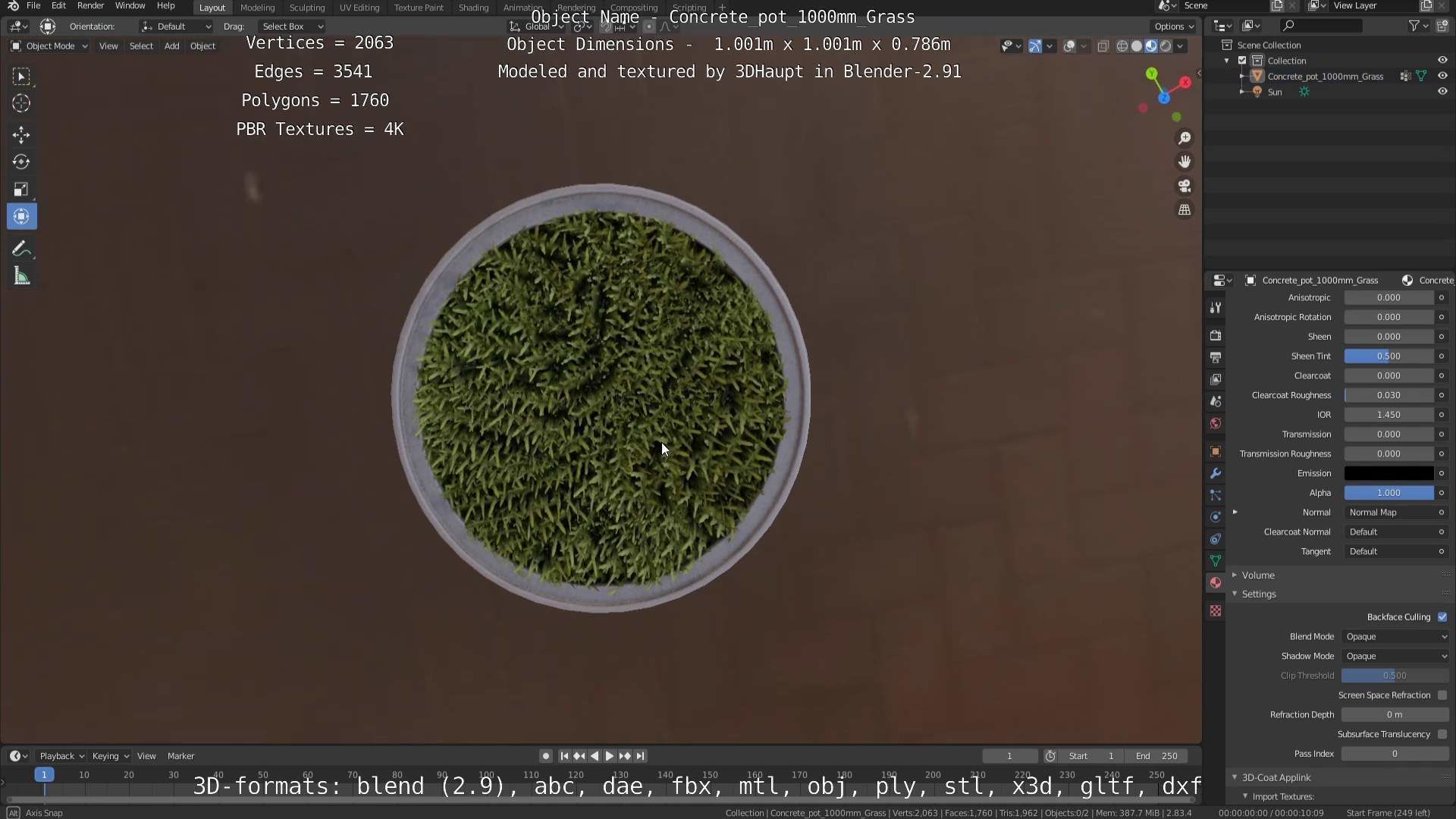Open the Drag Select Box dropdown
This screenshot has height=819, width=1456.
click(292, 27)
